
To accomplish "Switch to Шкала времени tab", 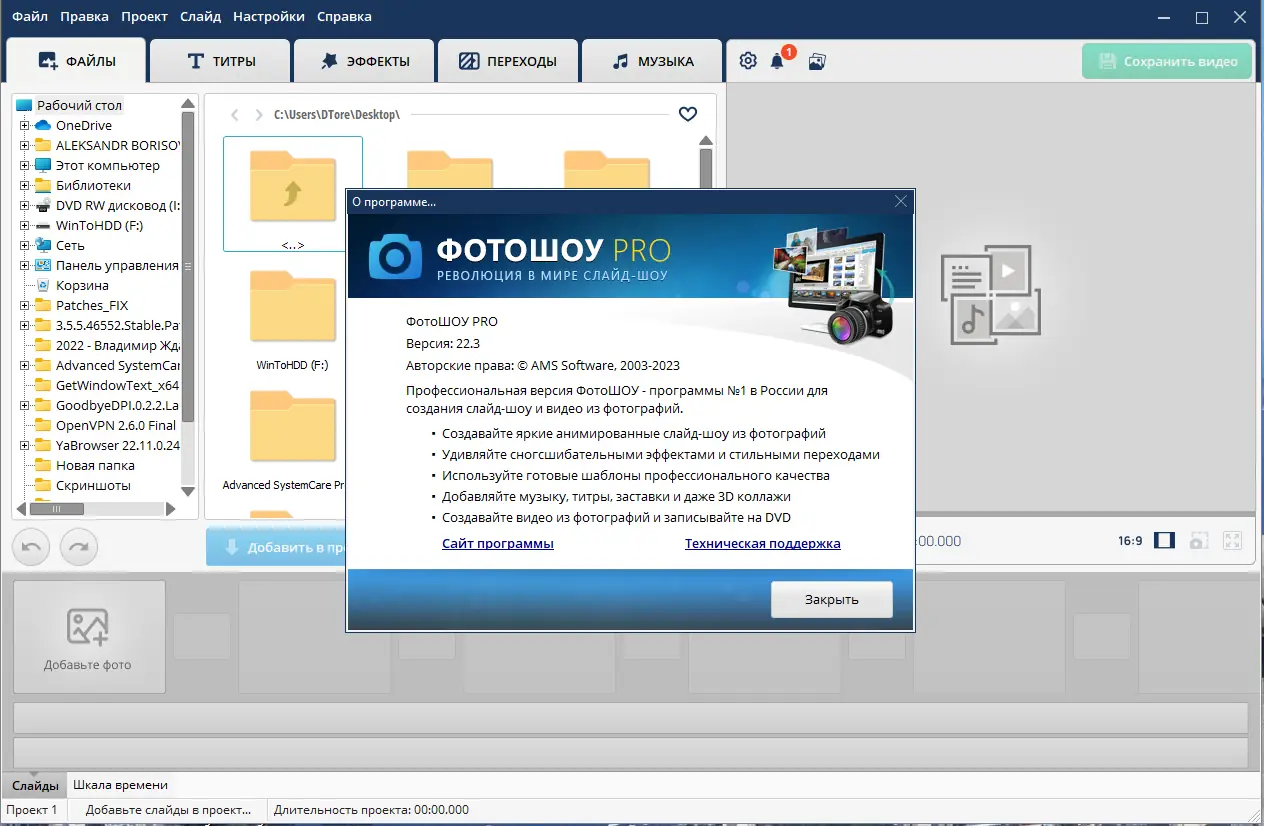I will (x=121, y=785).
